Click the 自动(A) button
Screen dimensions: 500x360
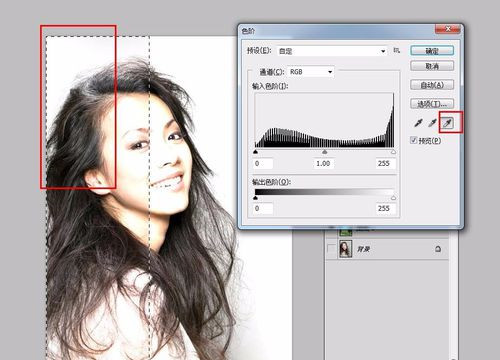(x=432, y=85)
